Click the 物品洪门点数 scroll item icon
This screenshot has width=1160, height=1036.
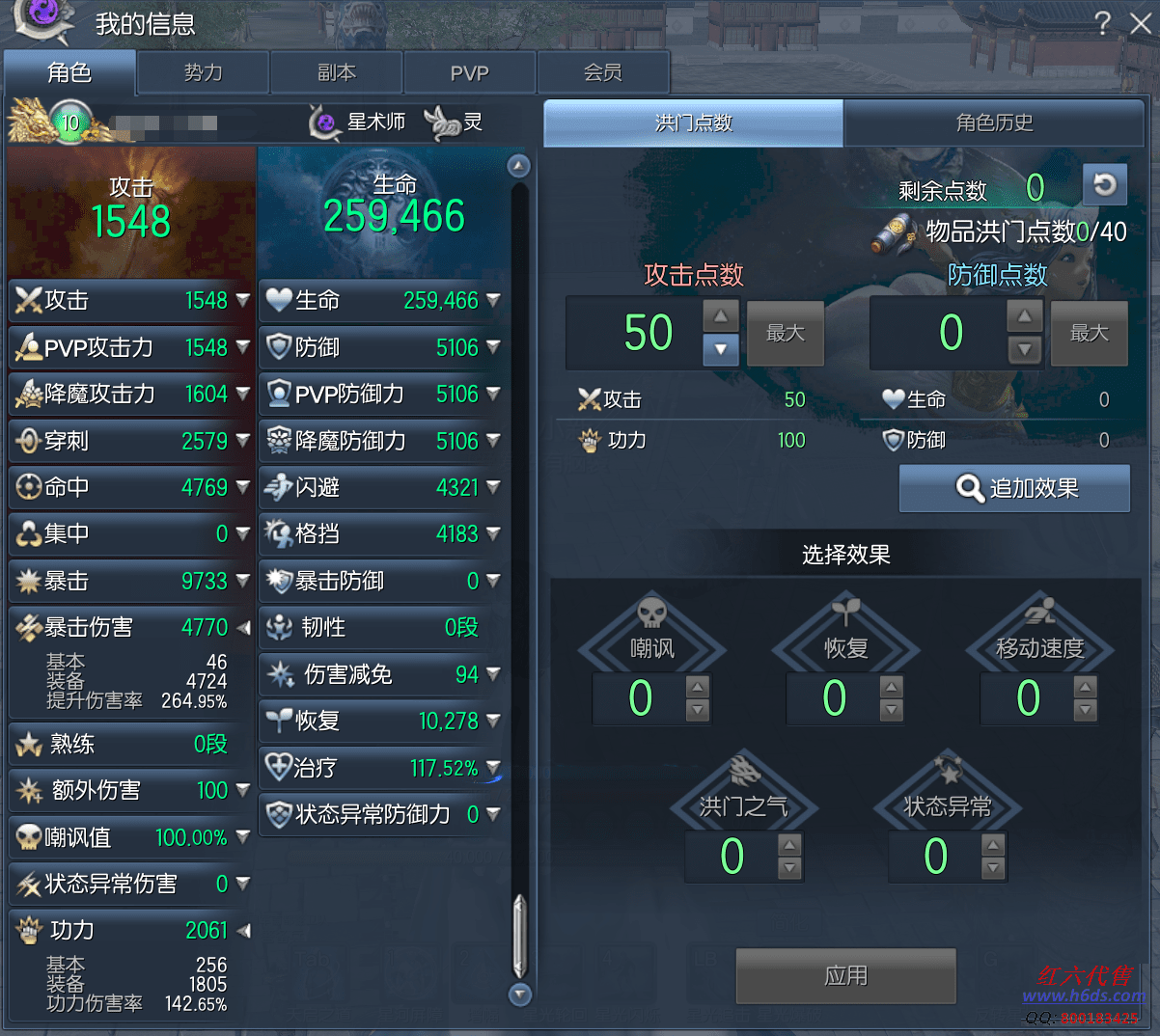click(x=894, y=234)
